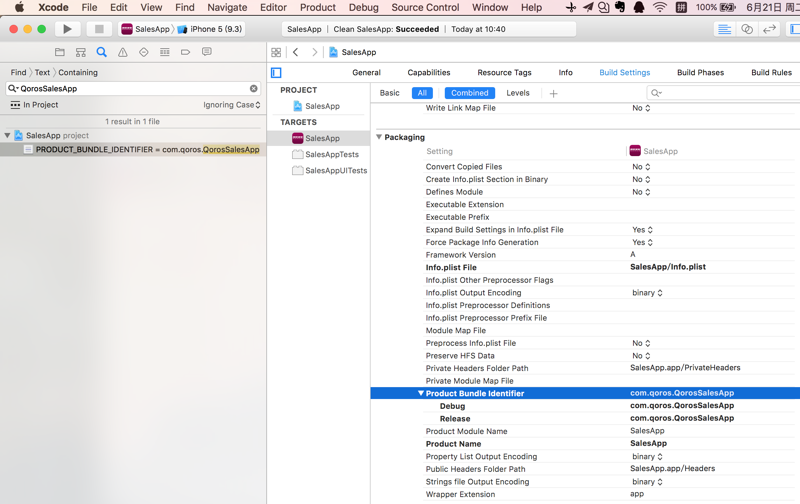This screenshot has height=504, width=800.
Task: Toggle the project and targets list sidebar
Action: pyautogui.click(x=276, y=72)
